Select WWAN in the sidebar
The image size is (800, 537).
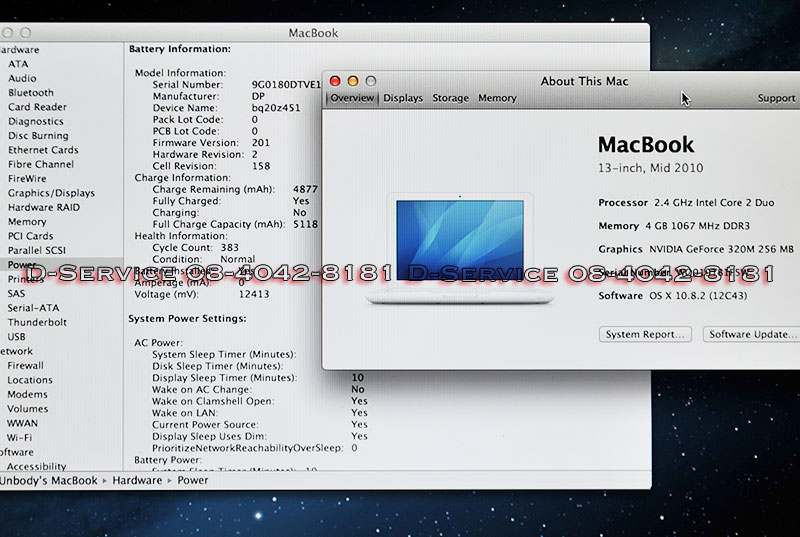pos(22,423)
